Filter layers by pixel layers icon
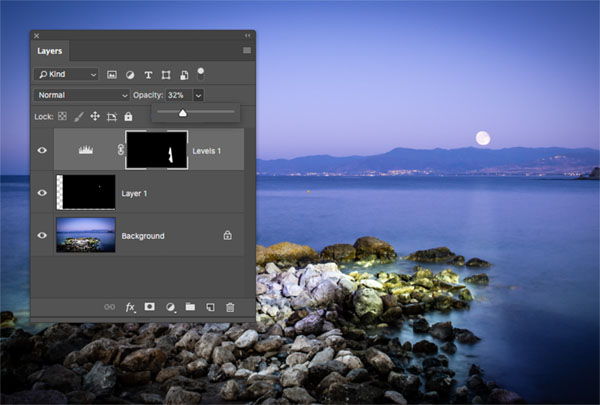Viewport: 600px width, 405px height. click(112, 75)
